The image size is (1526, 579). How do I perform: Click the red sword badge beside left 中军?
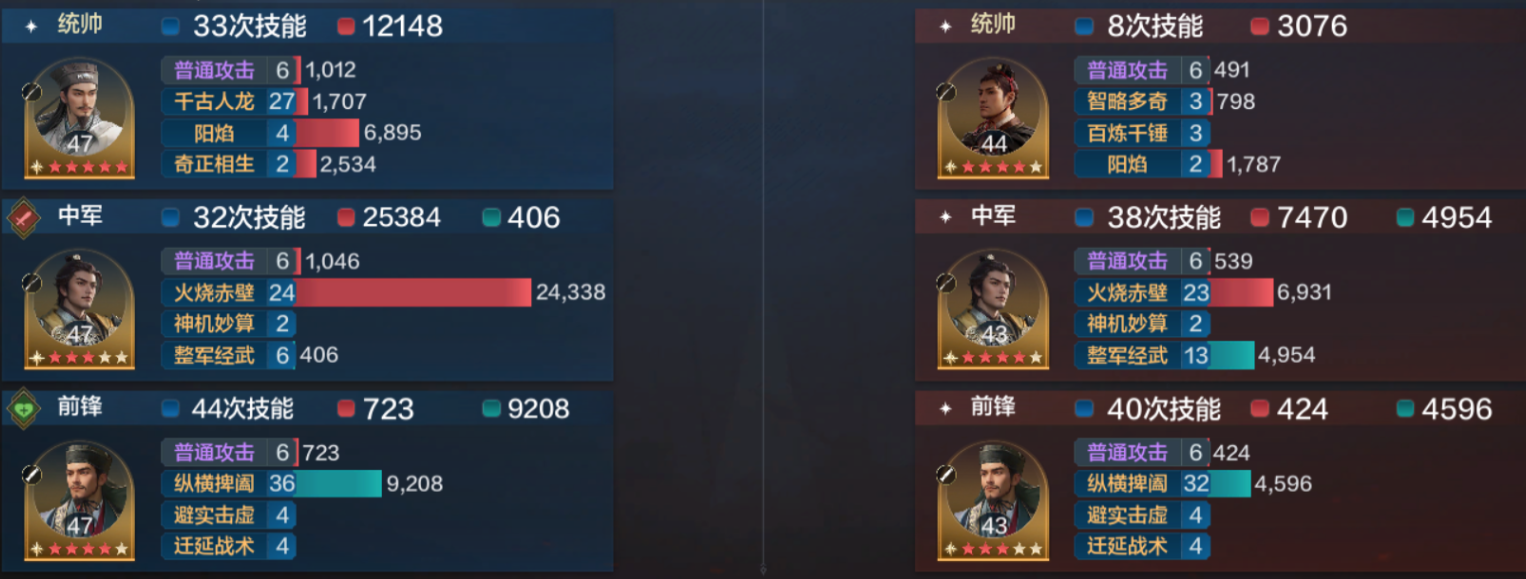point(24,217)
